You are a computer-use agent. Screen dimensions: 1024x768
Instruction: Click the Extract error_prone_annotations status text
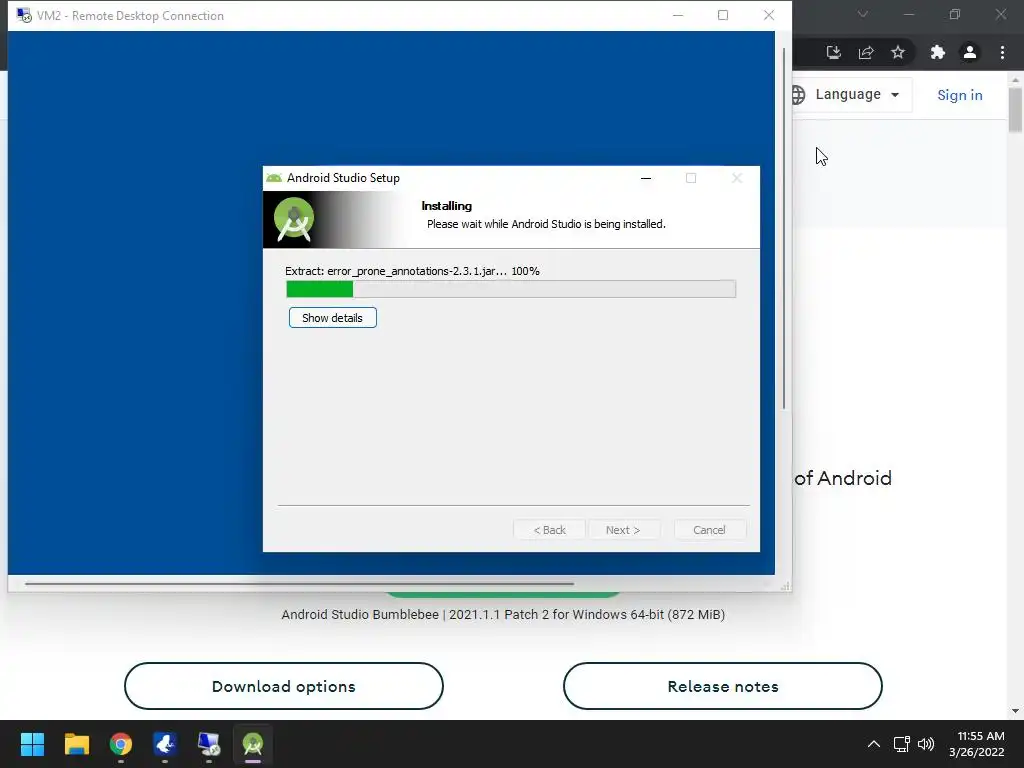pyautogui.click(x=412, y=271)
